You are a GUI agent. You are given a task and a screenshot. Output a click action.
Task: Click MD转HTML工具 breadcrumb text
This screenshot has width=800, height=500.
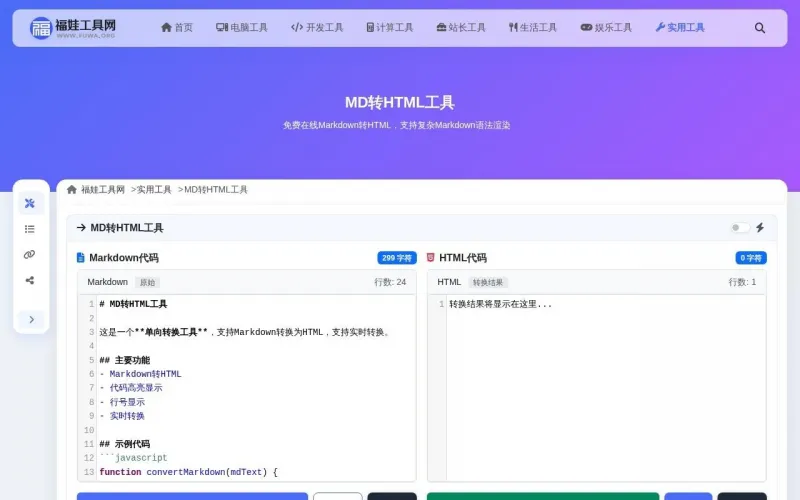tap(216, 190)
